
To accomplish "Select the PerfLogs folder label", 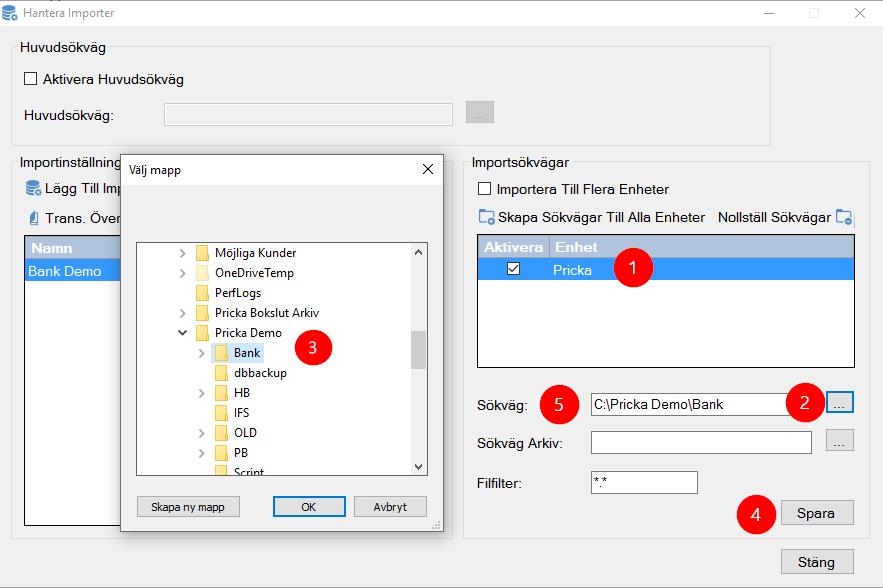I will pyautogui.click(x=238, y=293).
